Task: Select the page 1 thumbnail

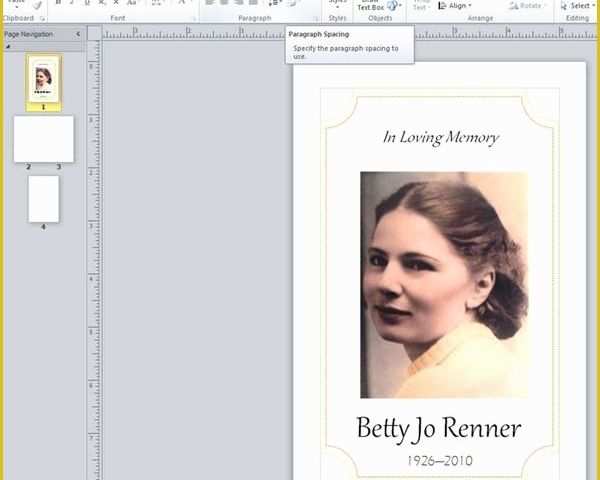Action: tap(44, 79)
